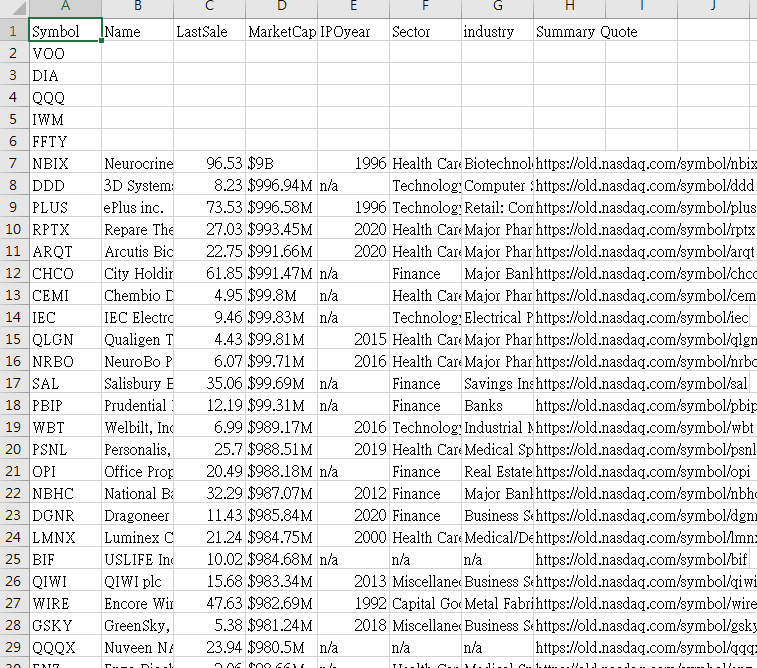The height and width of the screenshot is (668, 757).
Task: Open the nbix nasdaq link
Action: [x=646, y=164]
